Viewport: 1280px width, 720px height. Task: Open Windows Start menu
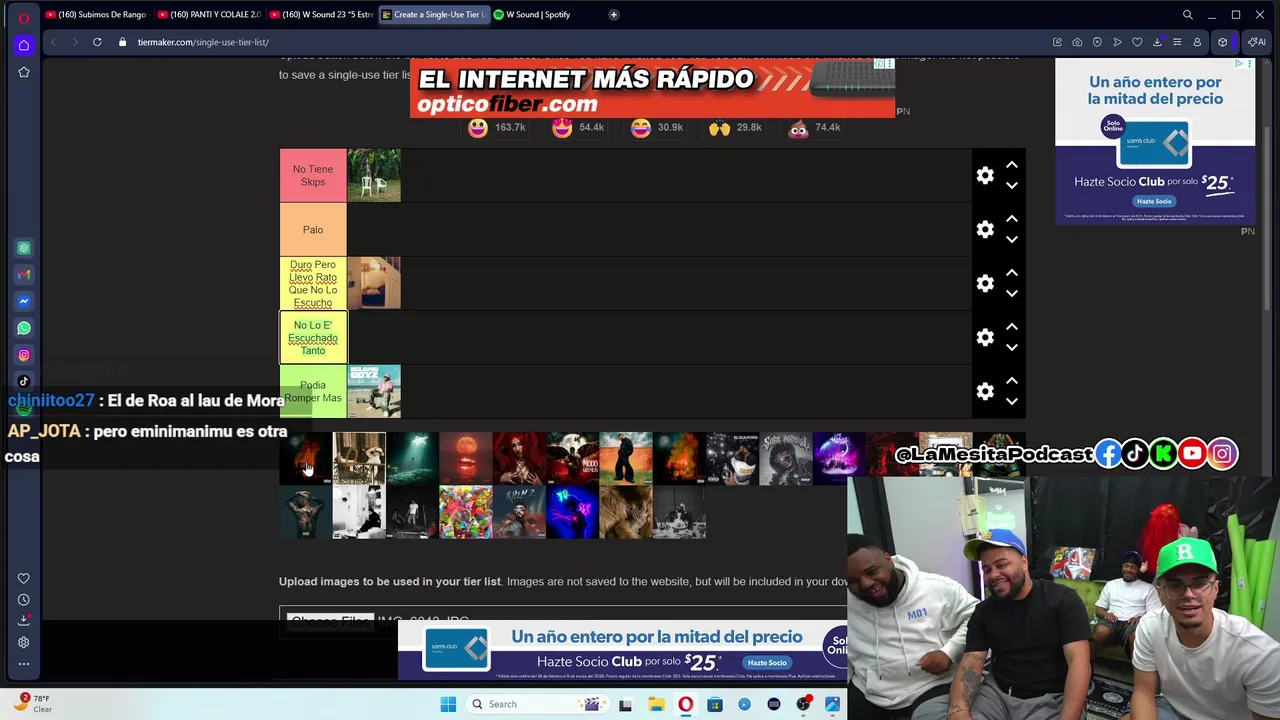coord(448,704)
